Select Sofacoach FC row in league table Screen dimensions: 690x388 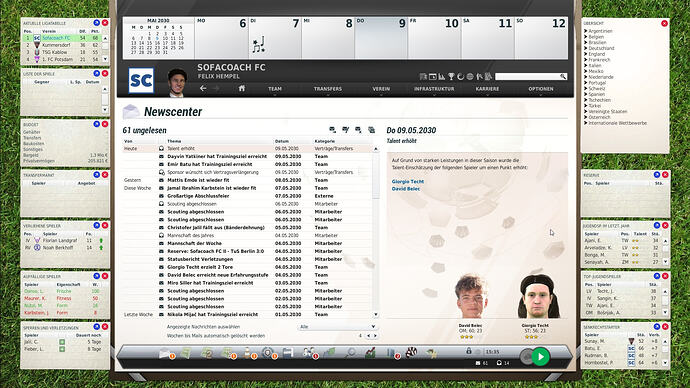[x=62, y=38]
